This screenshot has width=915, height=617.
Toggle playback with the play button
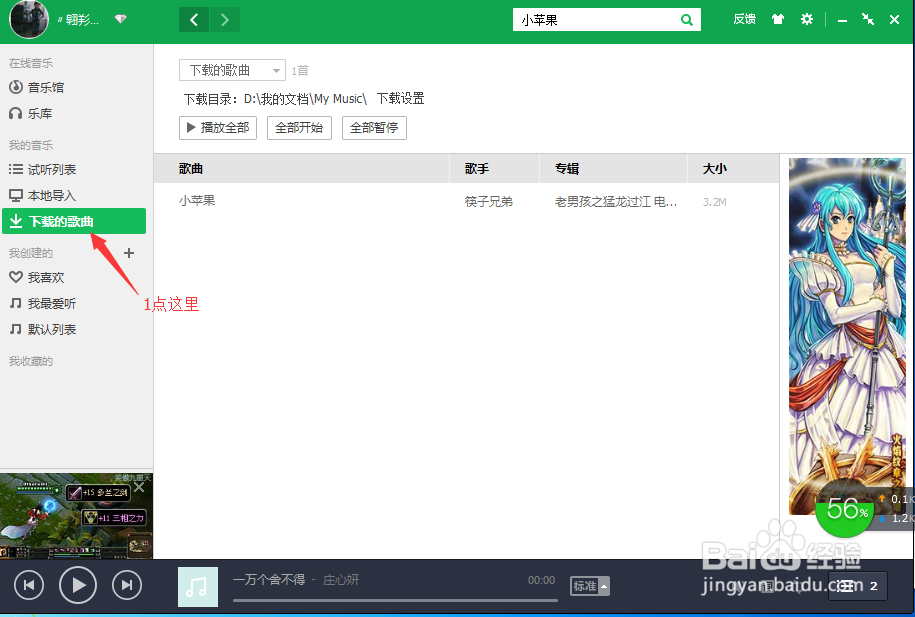[77, 585]
